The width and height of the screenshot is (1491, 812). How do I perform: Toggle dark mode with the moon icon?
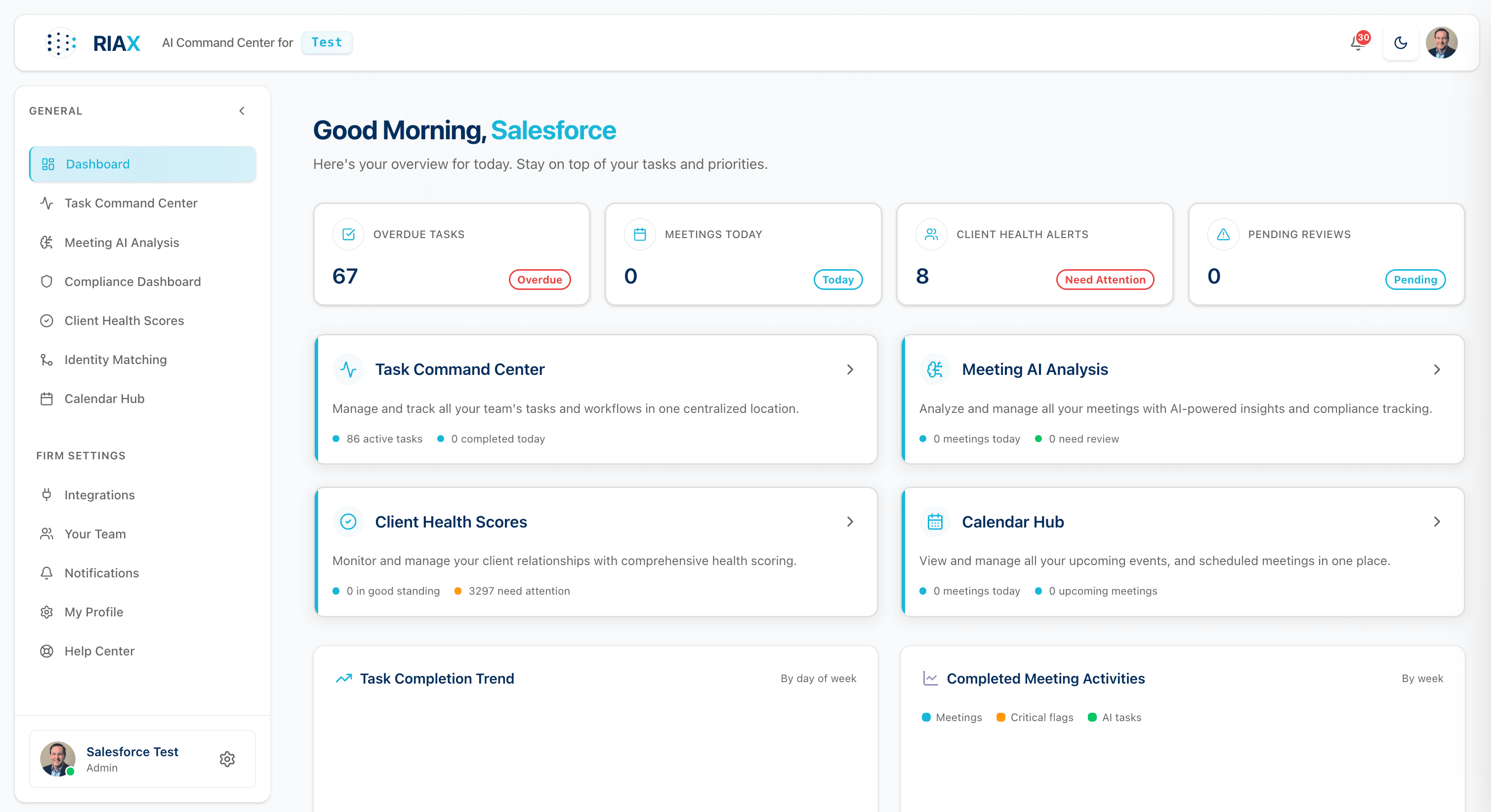pyautogui.click(x=1401, y=43)
